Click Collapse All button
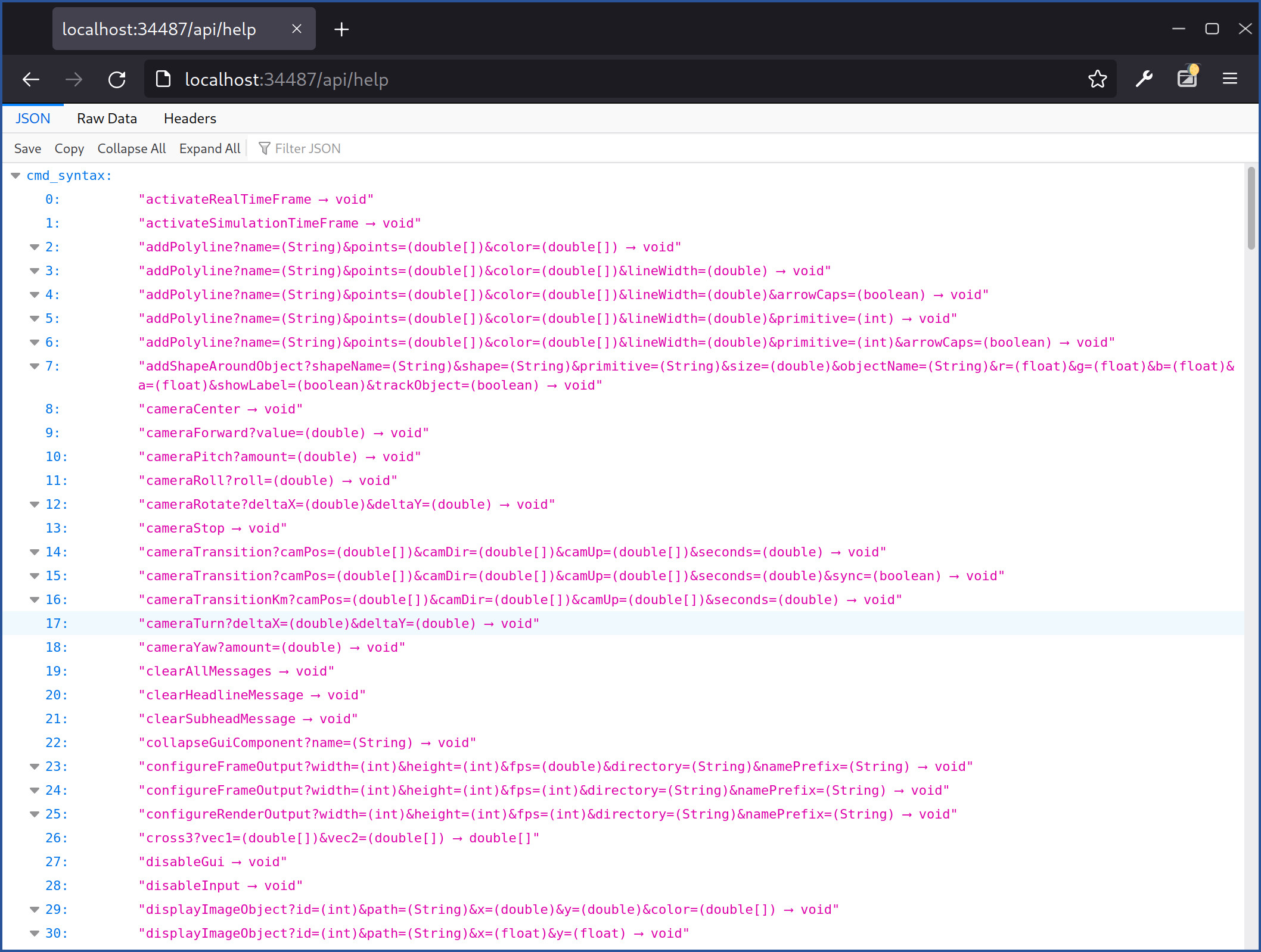 click(131, 148)
